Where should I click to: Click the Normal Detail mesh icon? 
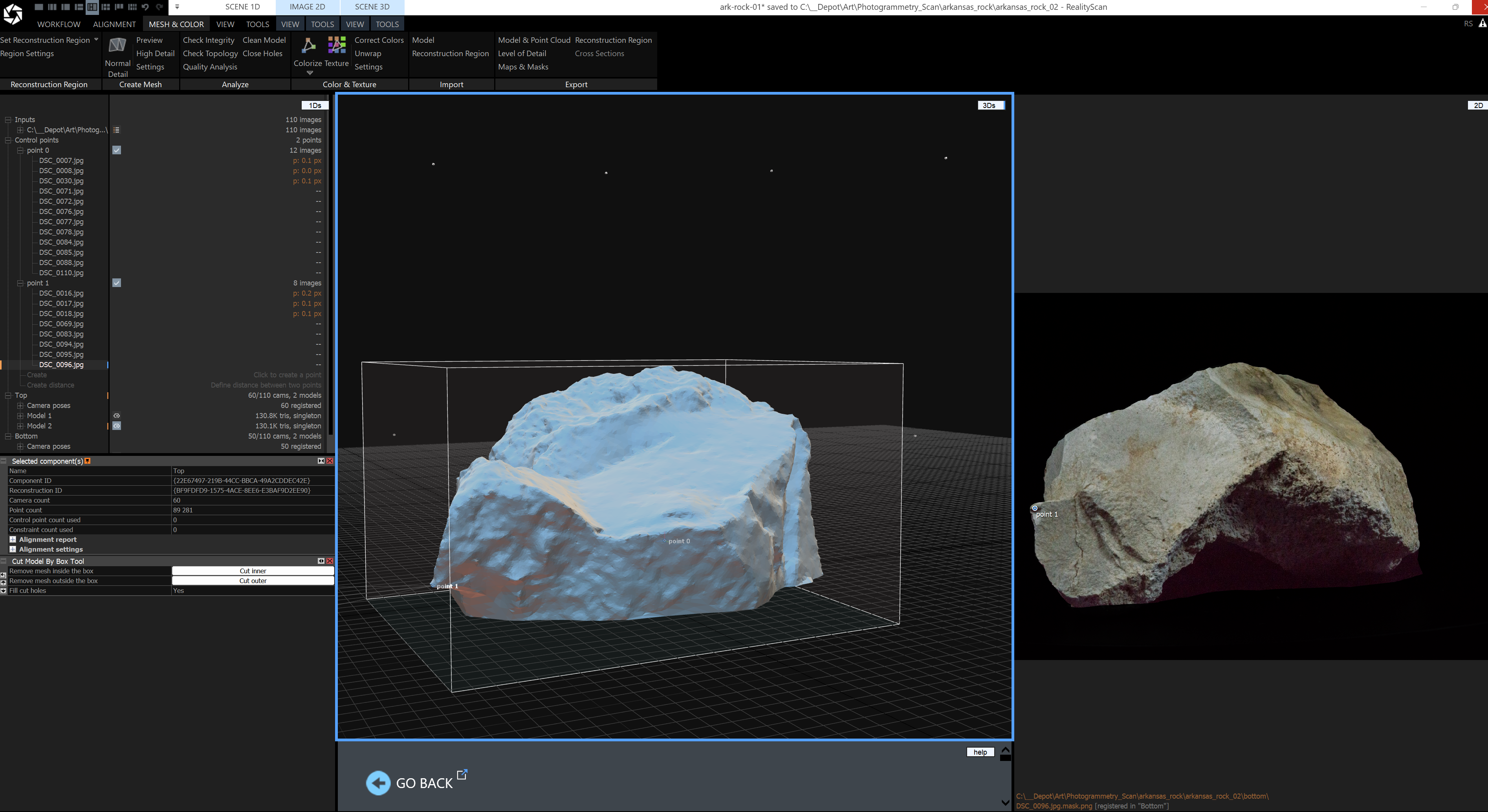pos(117,46)
